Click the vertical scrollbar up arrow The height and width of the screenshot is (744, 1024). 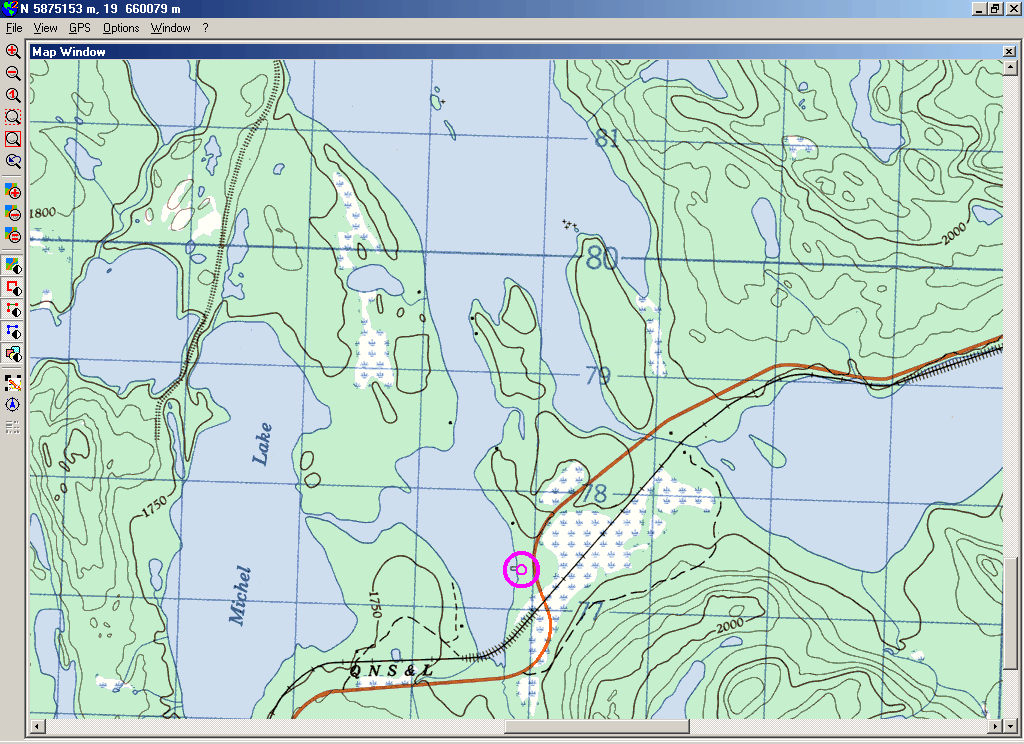pyautogui.click(x=1010, y=67)
